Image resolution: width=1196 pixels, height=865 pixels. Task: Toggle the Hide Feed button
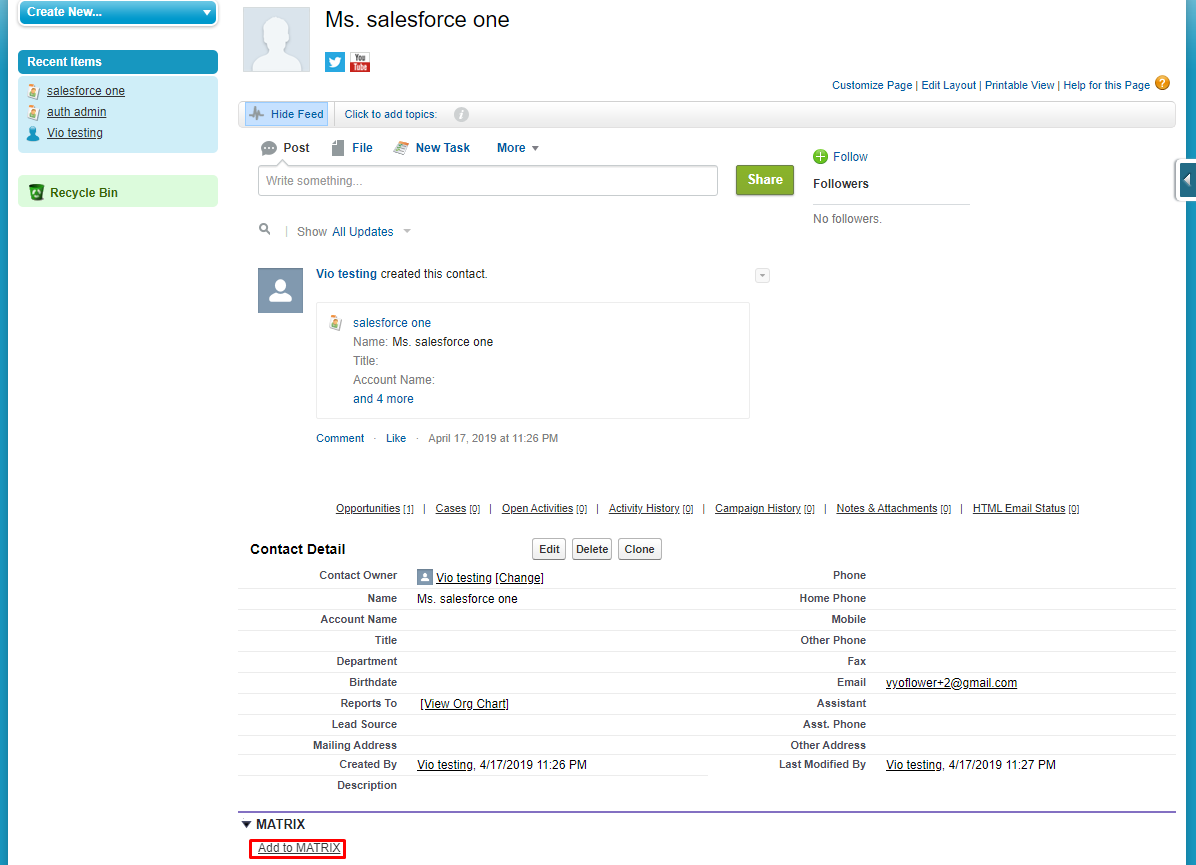click(287, 114)
